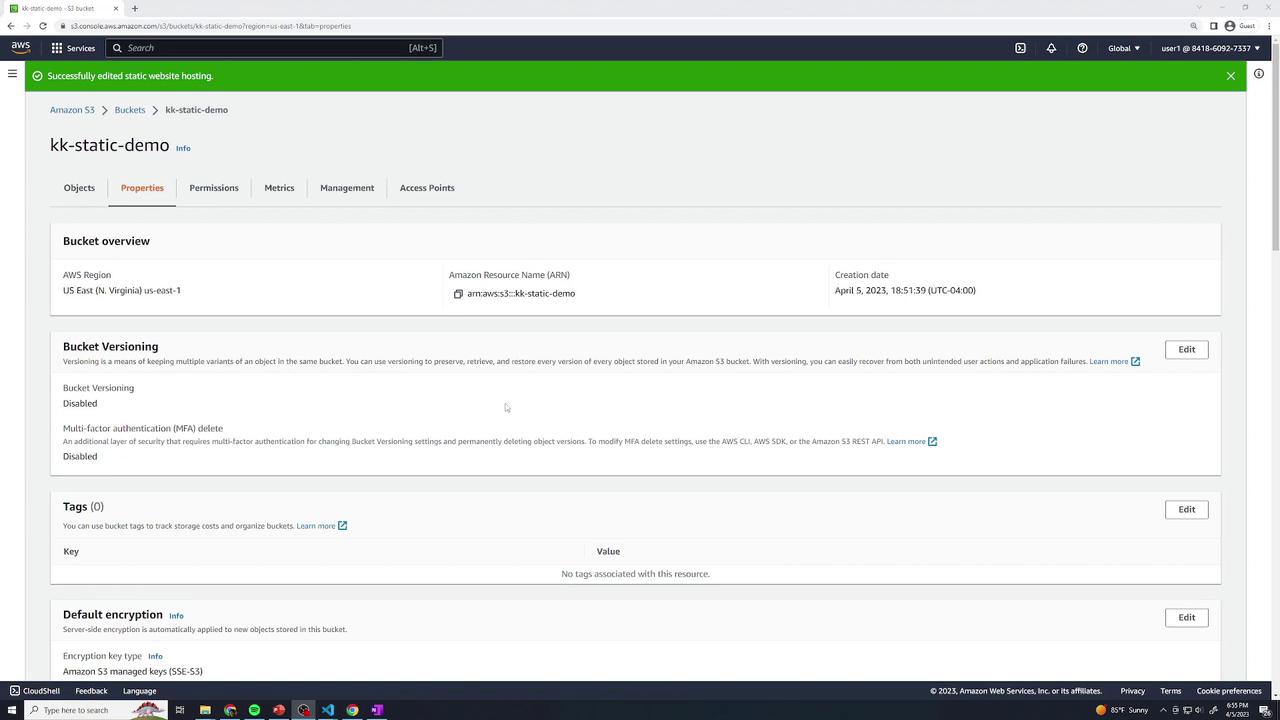
Task: Click the Value column header in Tags
Action: 608,552
